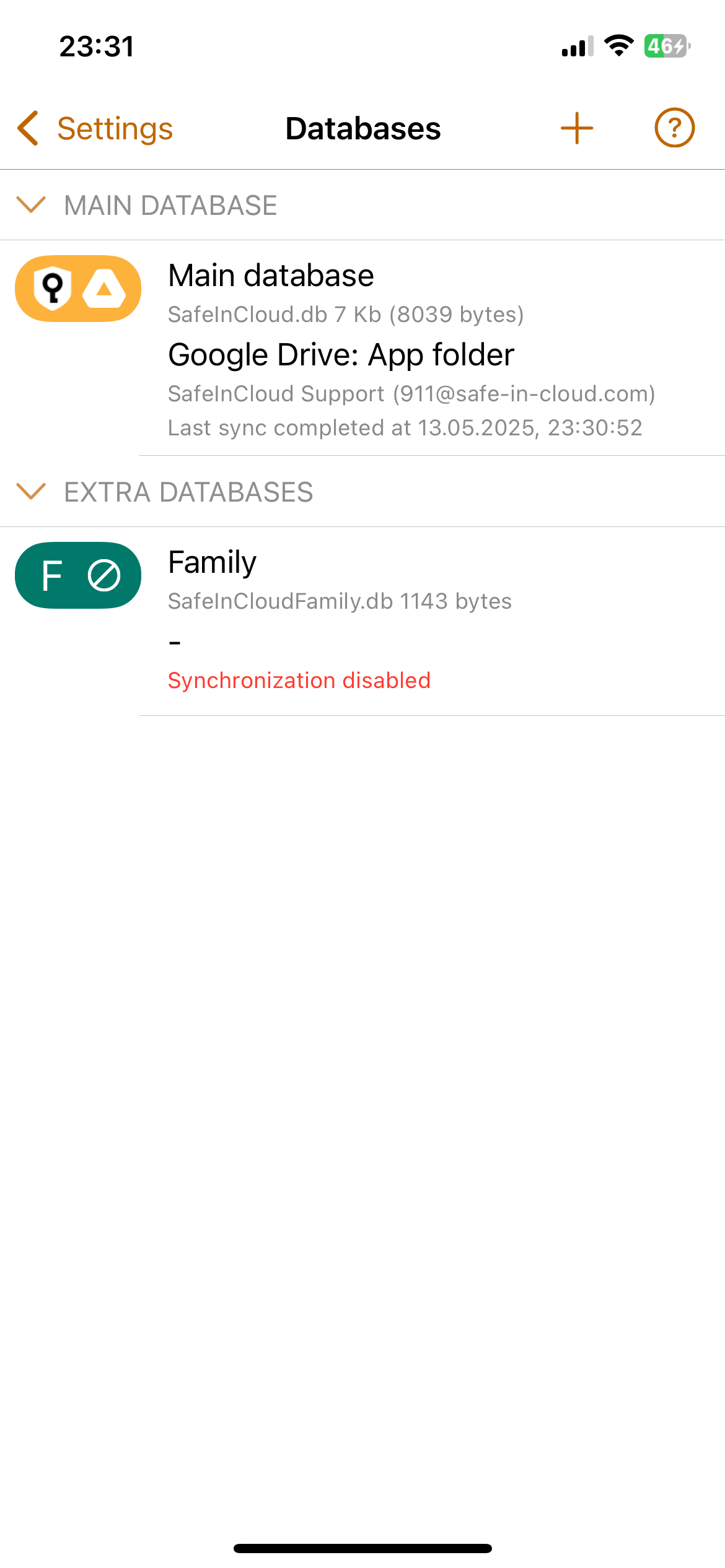Tap the EXTRA DATABASES section header
725x1568 pixels.
tap(188, 492)
